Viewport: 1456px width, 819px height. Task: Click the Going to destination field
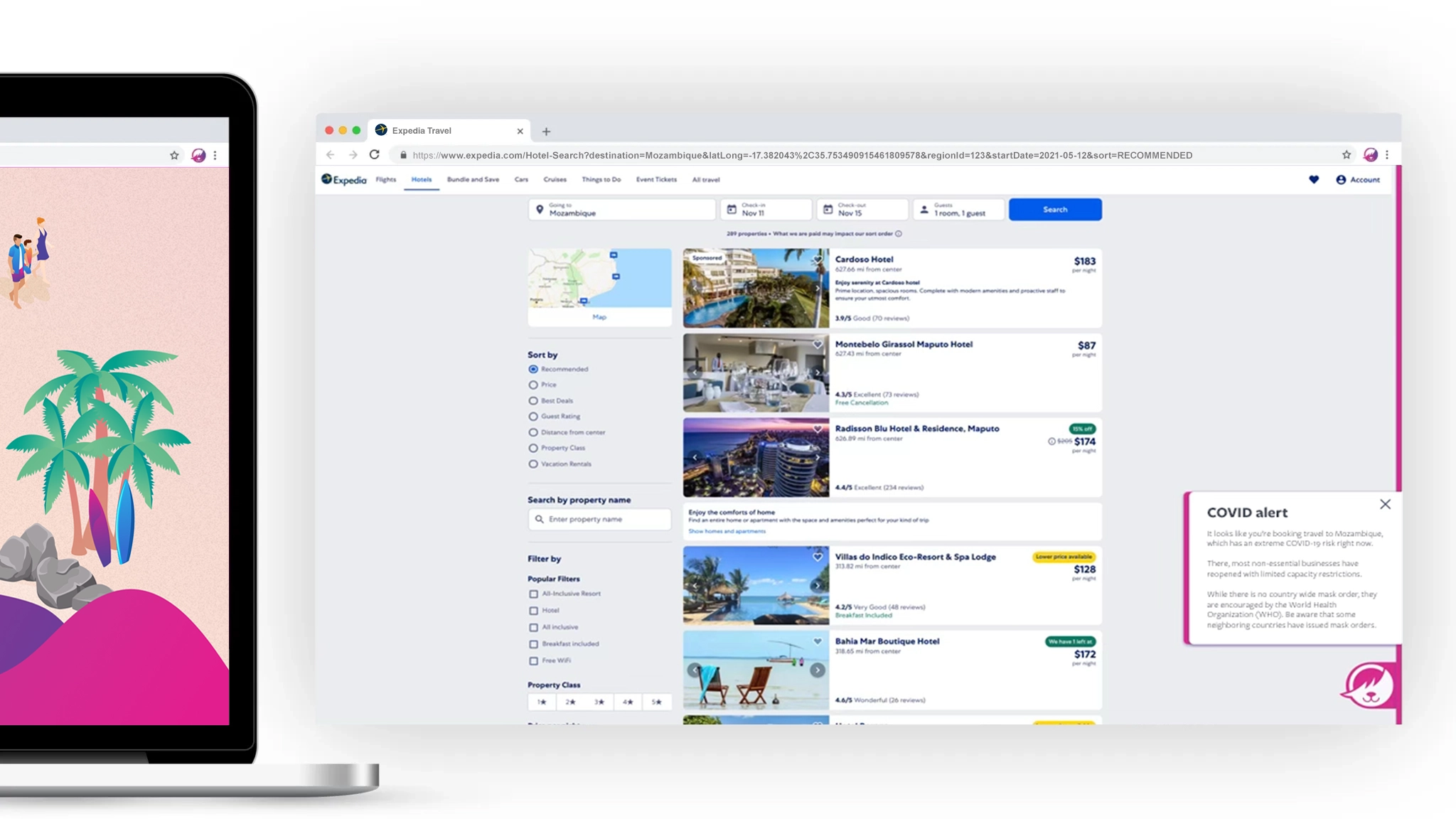pyautogui.click(x=622, y=210)
